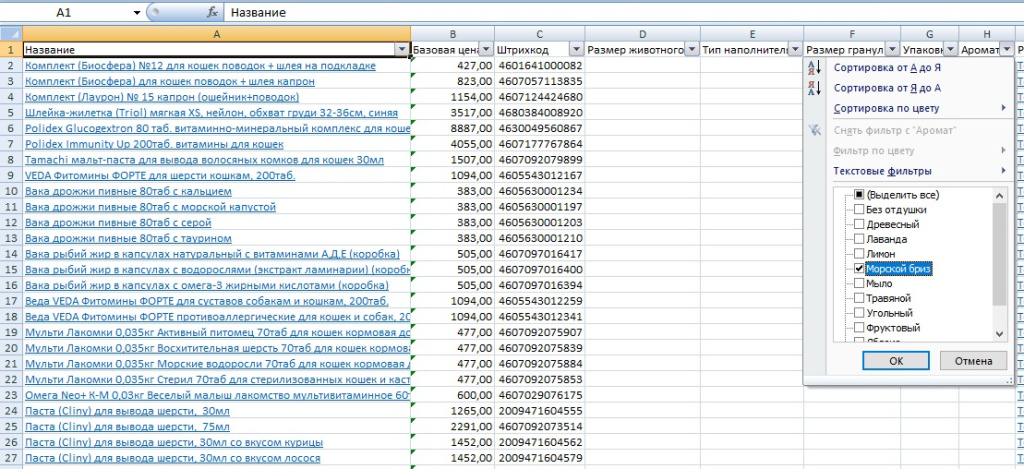The image size is (1024, 469).
Task: Click "Снять фильтр с Аромат" entry
Action: [895, 130]
